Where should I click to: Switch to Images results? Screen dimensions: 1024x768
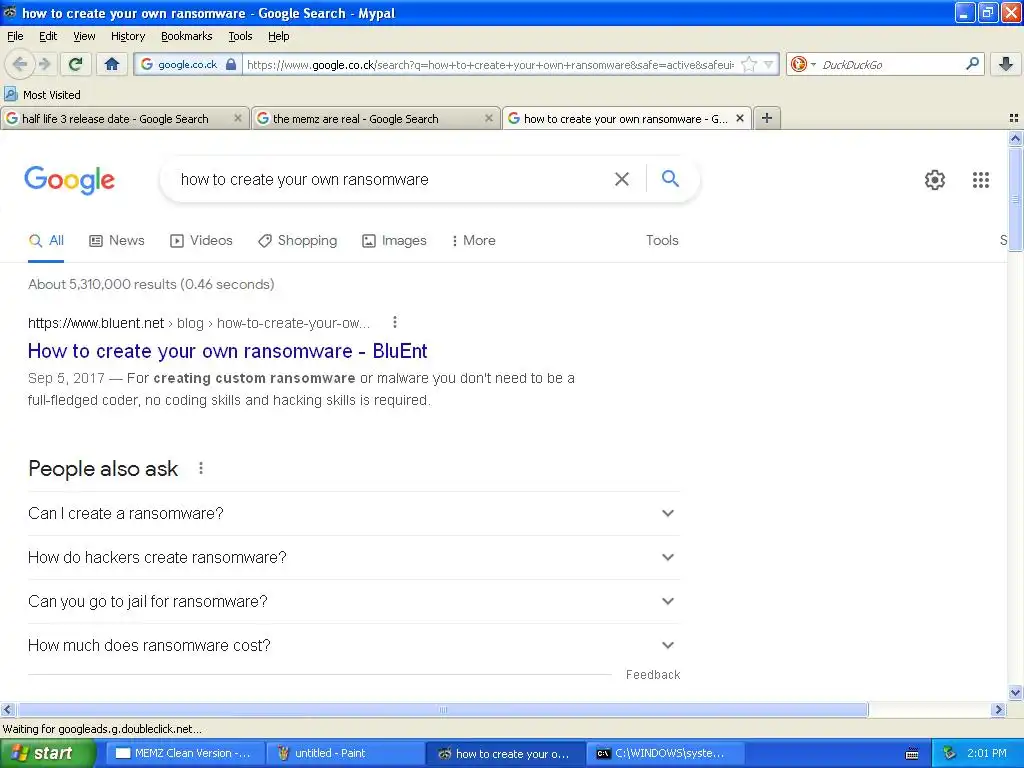(394, 240)
